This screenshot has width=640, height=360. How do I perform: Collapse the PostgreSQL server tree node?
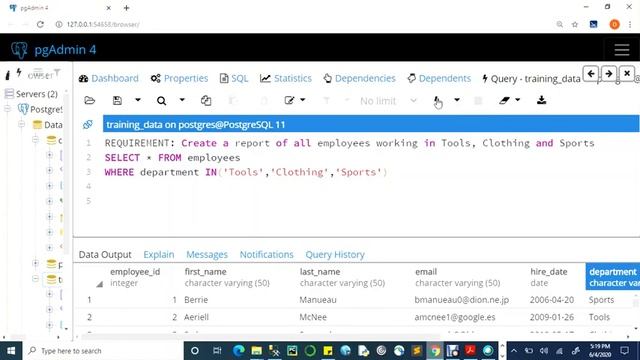click(8, 109)
